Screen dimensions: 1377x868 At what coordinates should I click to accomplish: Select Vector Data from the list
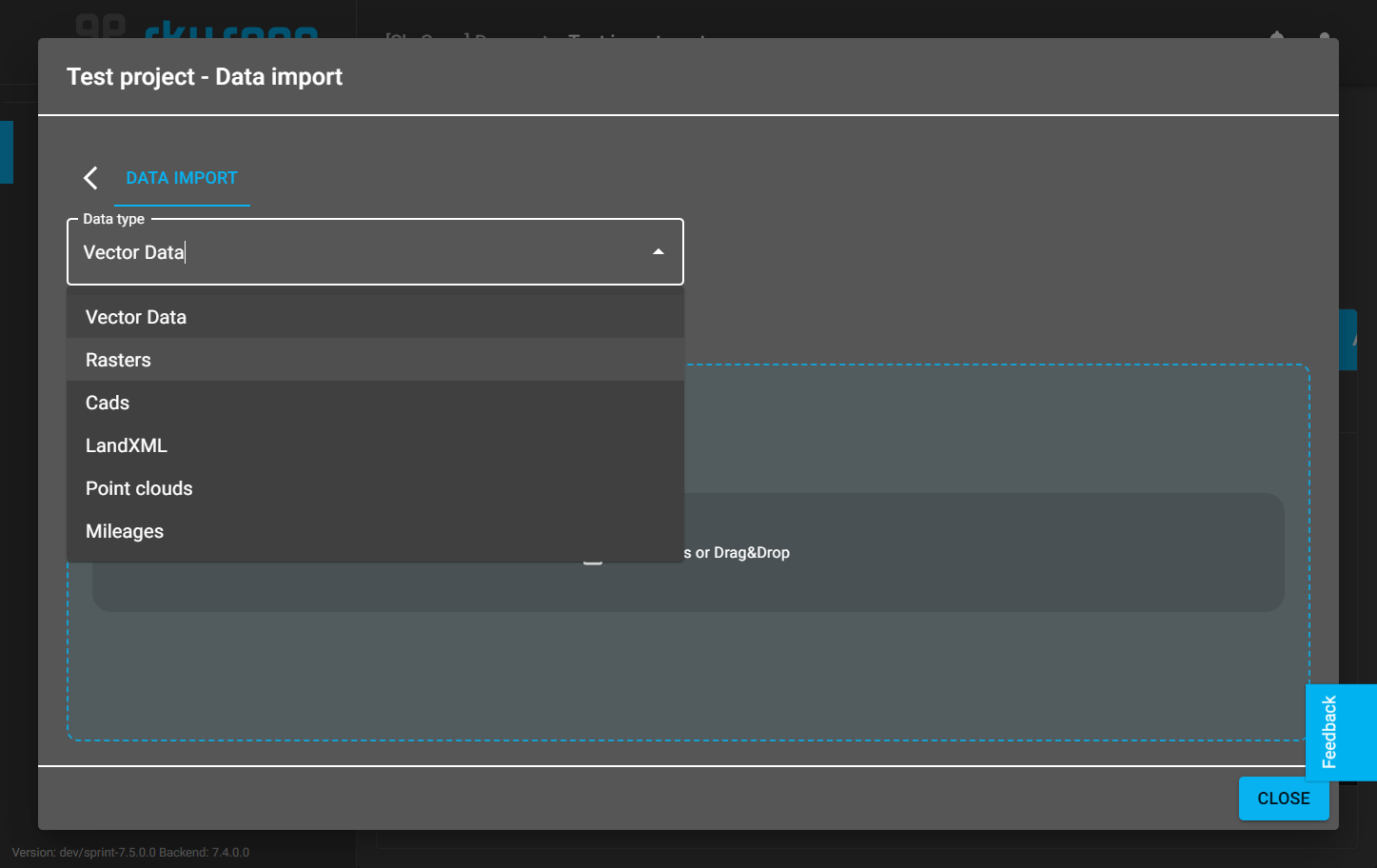tap(375, 317)
